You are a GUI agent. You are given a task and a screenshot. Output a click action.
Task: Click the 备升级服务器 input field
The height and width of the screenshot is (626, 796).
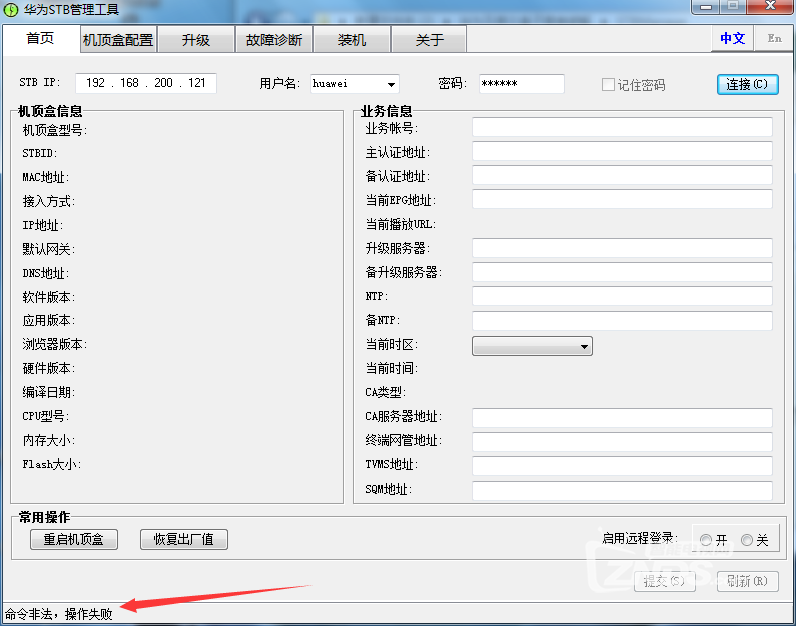pyautogui.click(x=622, y=272)
